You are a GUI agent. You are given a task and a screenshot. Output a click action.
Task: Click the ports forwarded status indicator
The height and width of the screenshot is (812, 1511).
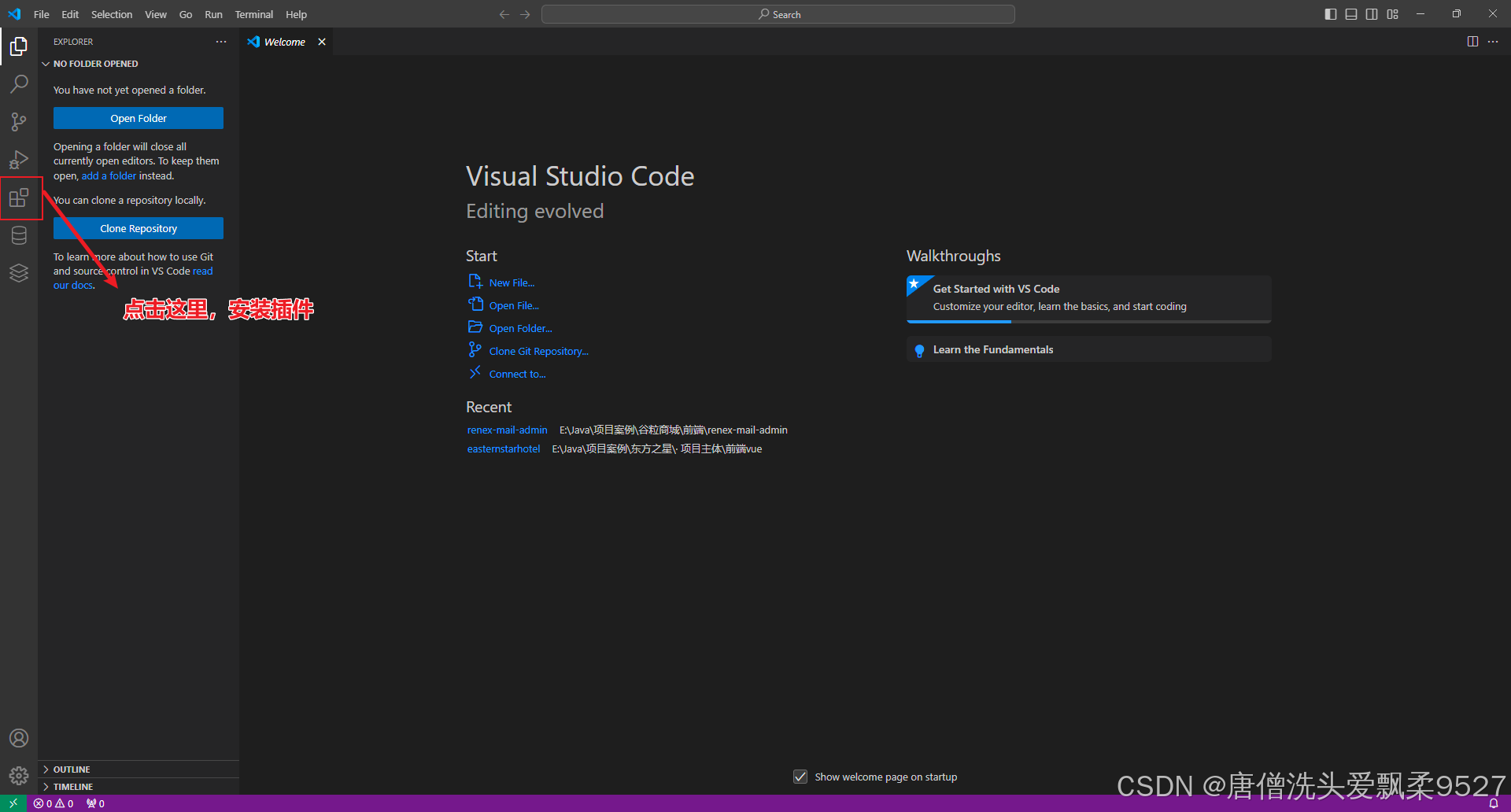(x=95, y=803)
